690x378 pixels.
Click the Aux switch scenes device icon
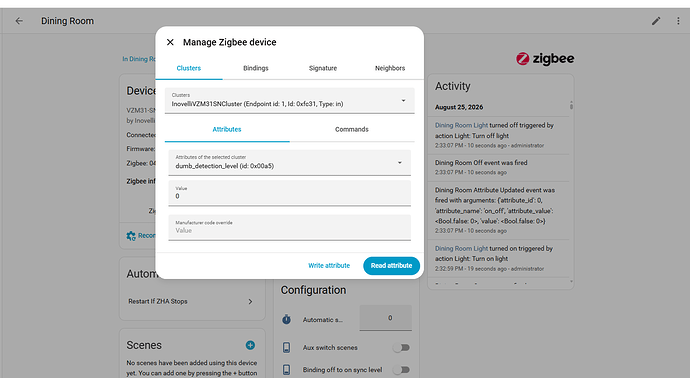tap(286, 347)
